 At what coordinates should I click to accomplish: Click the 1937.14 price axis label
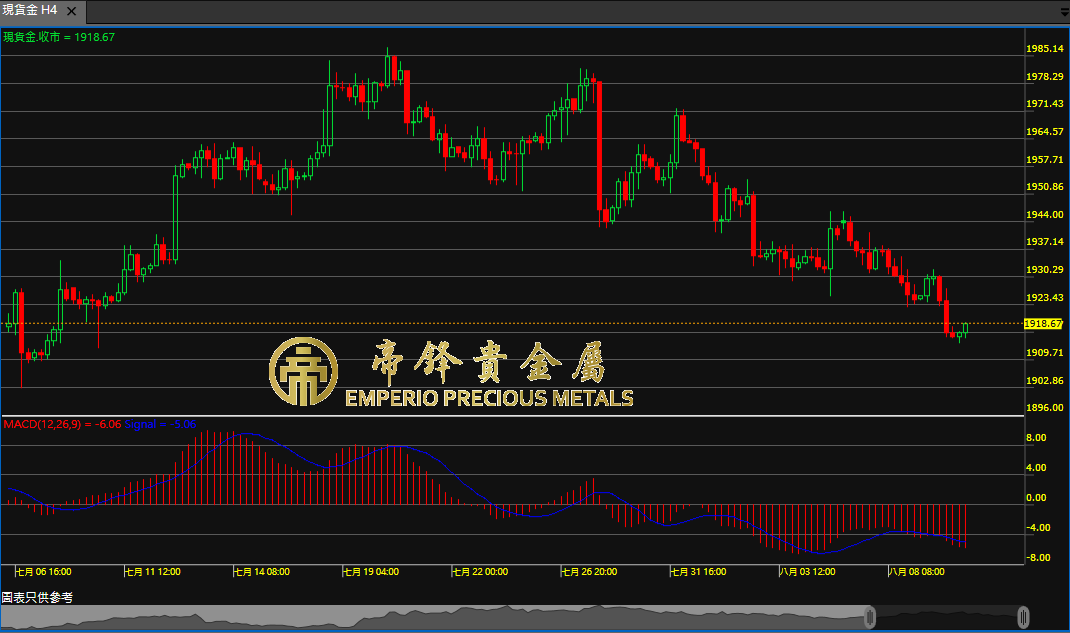tap(1045, 241)
